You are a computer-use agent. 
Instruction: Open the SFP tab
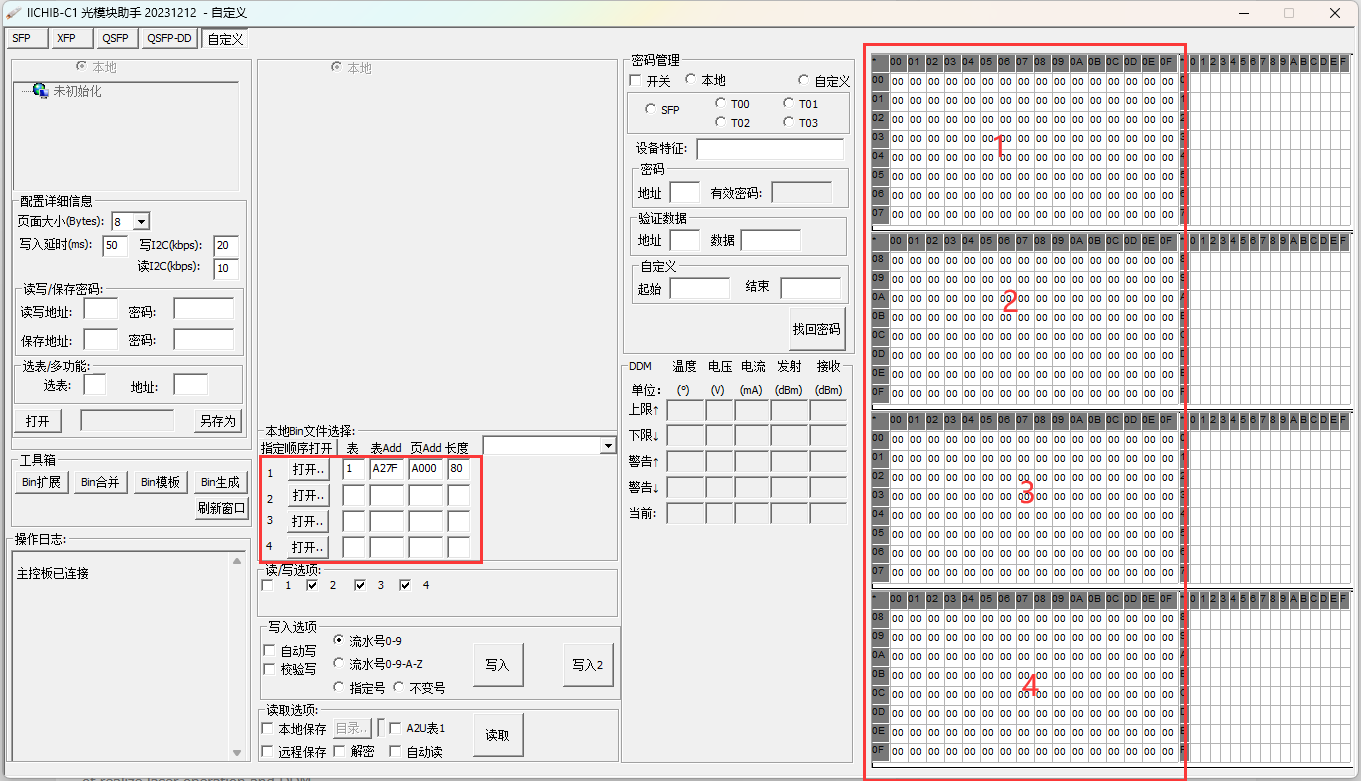[26, 38]
